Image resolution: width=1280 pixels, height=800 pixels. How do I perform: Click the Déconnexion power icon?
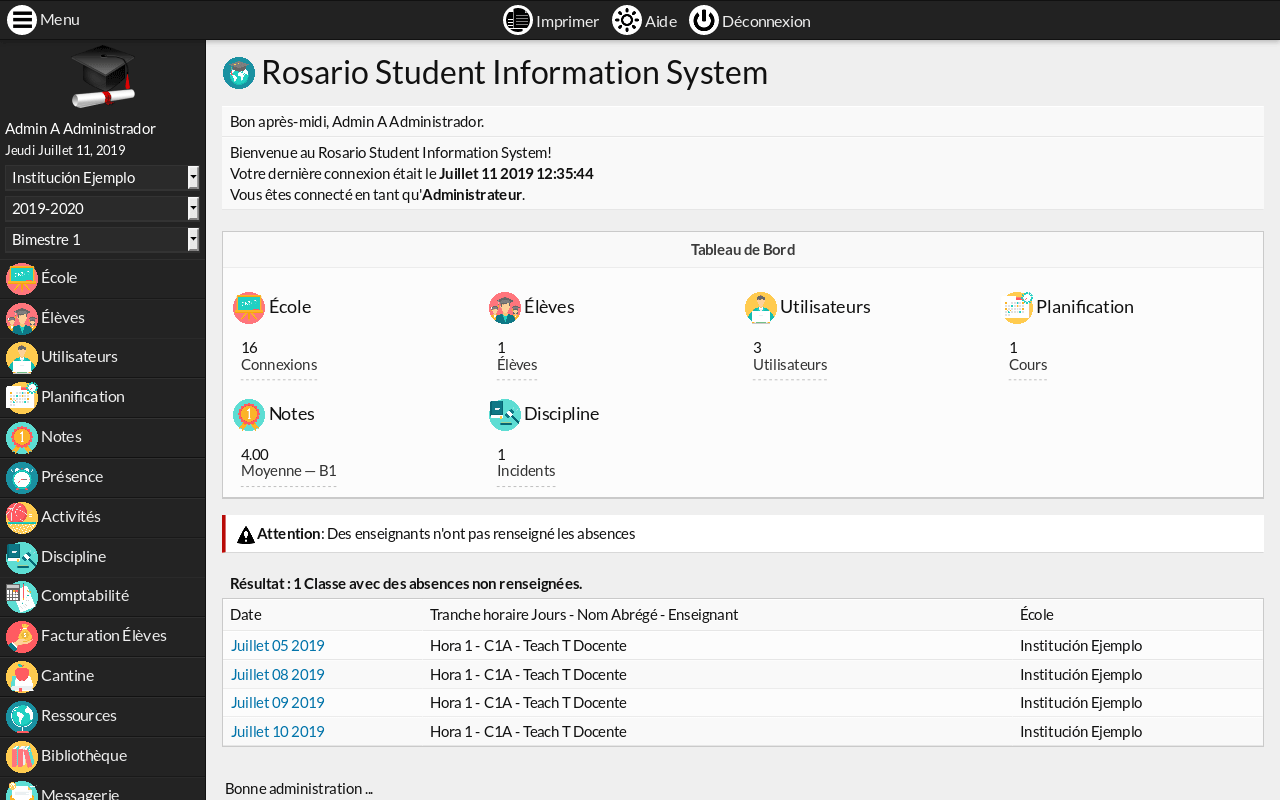coord(704,20)
